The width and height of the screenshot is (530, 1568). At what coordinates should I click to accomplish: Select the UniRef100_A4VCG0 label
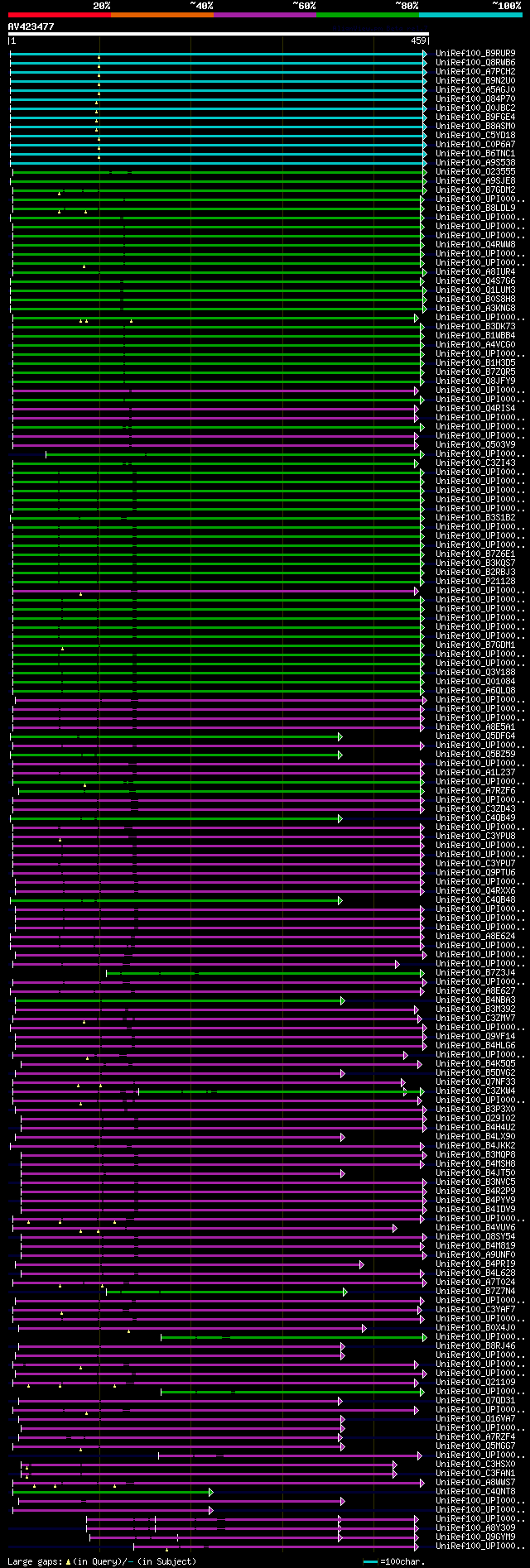(x=475, y=345)
